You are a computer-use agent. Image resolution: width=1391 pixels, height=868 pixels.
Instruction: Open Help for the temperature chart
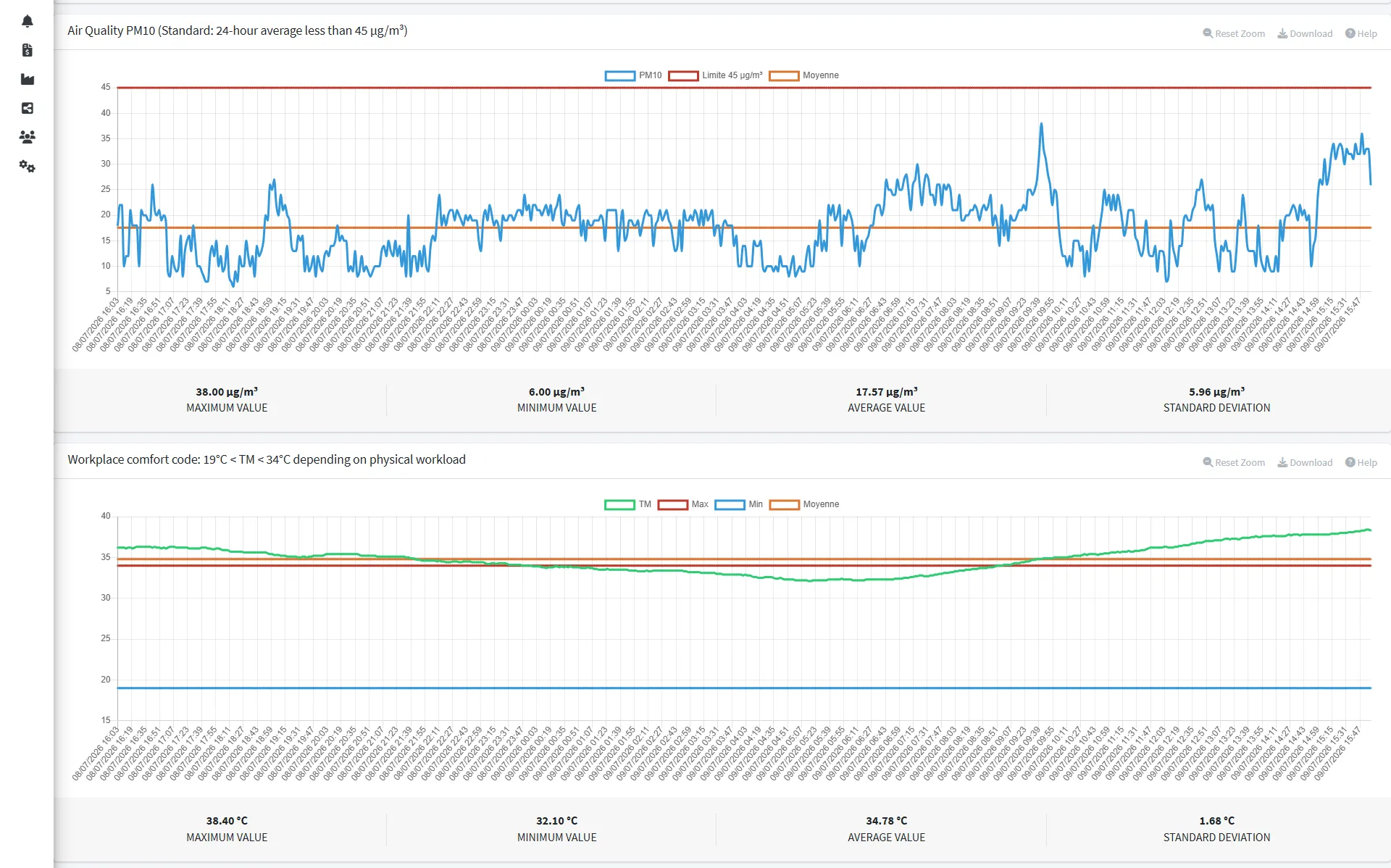(x=1361, y=462)
